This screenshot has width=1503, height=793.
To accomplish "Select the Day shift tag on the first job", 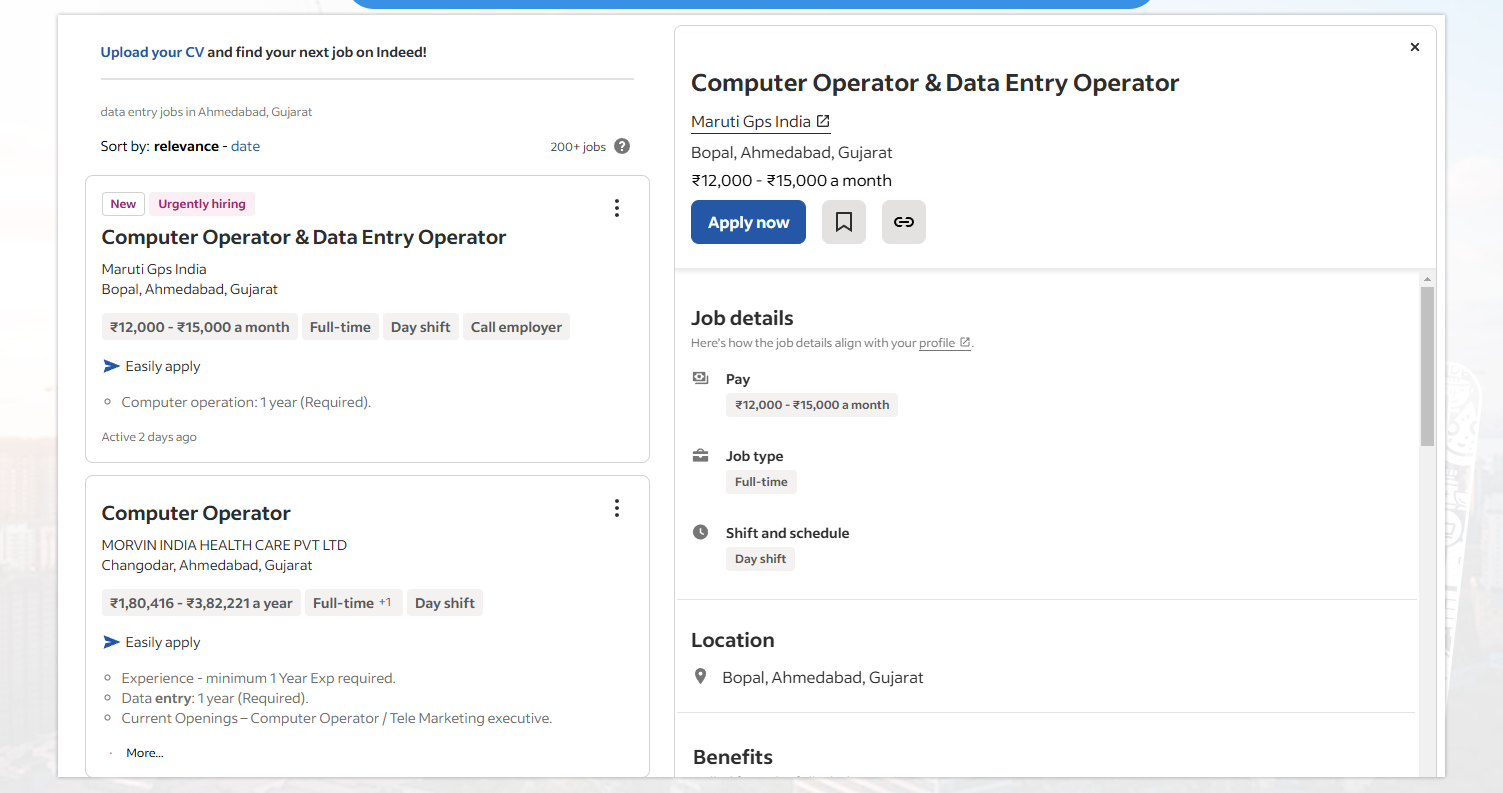I will tap(420, 326).
